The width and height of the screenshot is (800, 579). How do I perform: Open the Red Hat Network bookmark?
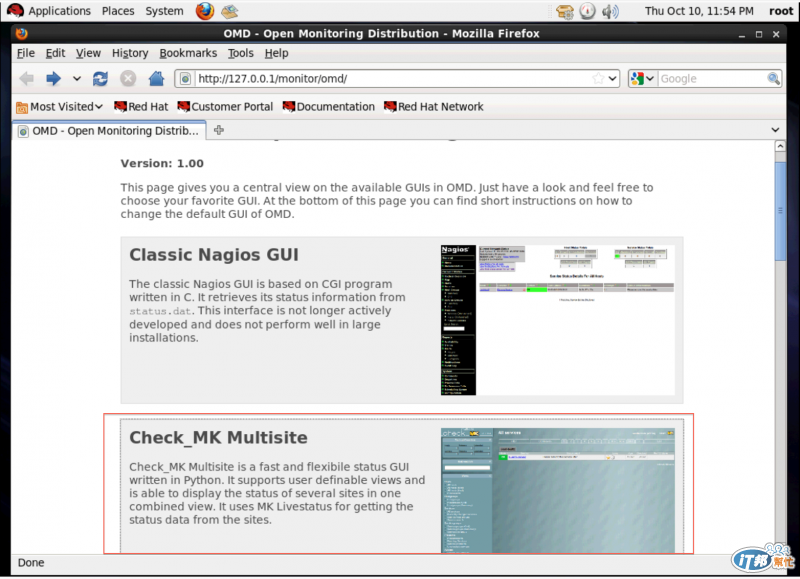point(434,107)
